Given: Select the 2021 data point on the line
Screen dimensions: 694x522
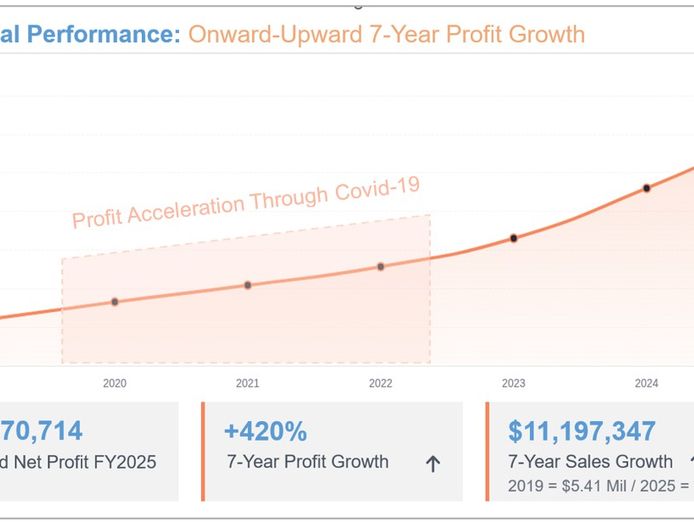Looking at the screenshot, I should 248,285.
